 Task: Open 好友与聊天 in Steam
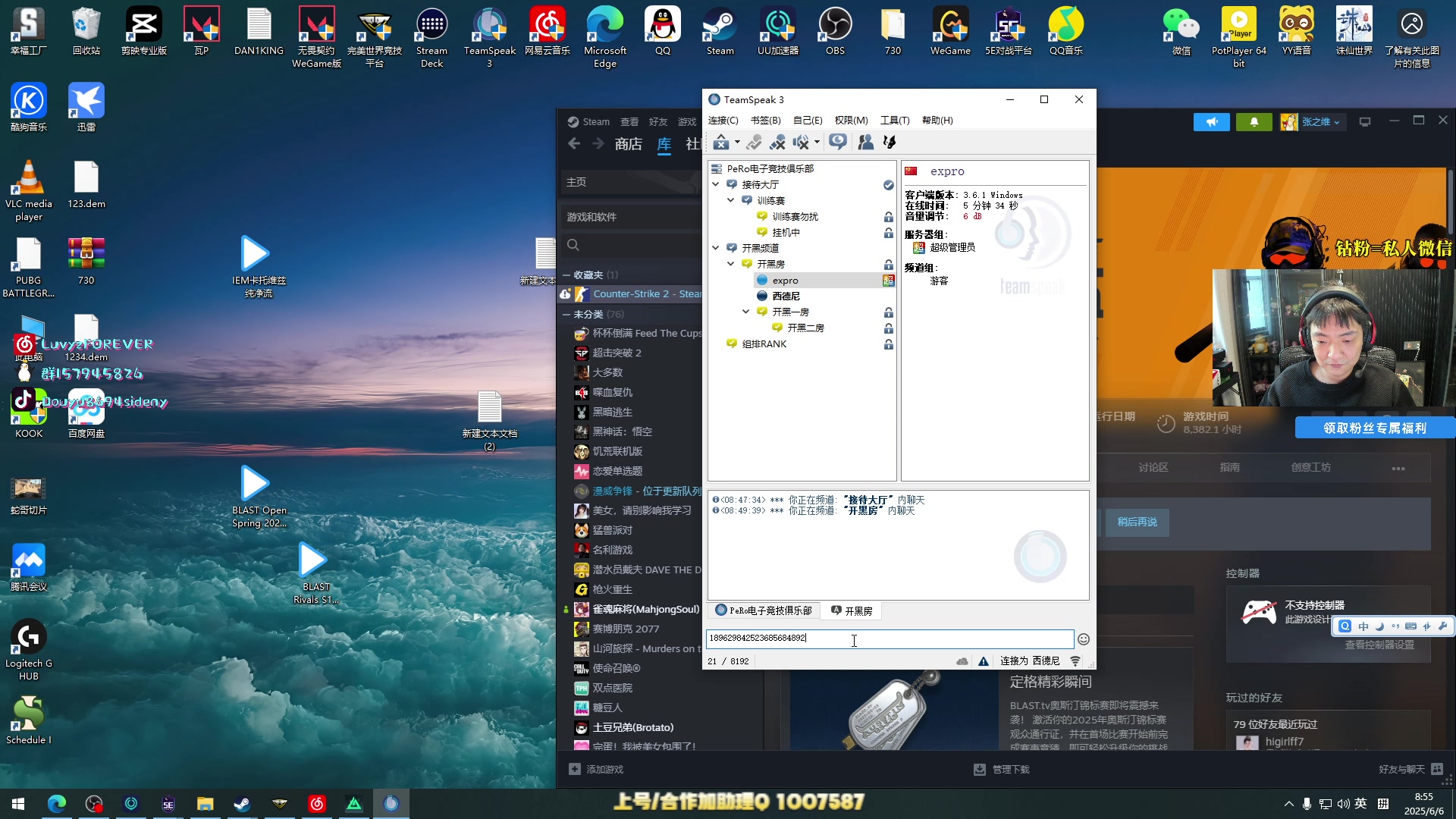[x=1410, y=770]
